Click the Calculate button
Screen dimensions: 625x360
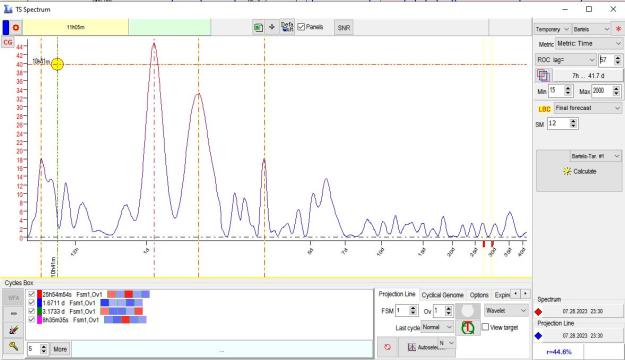coord(580,171)
